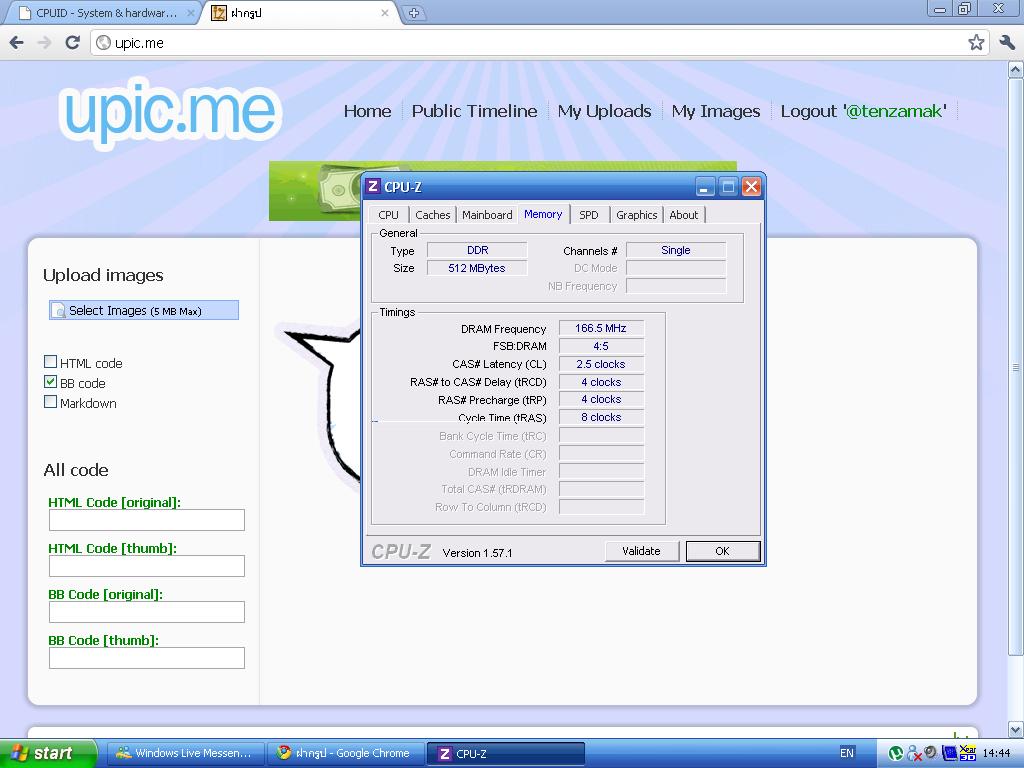1024x768 pixels.
Task: Open the Chrome wrench menu
Action: pos(1007,43)
